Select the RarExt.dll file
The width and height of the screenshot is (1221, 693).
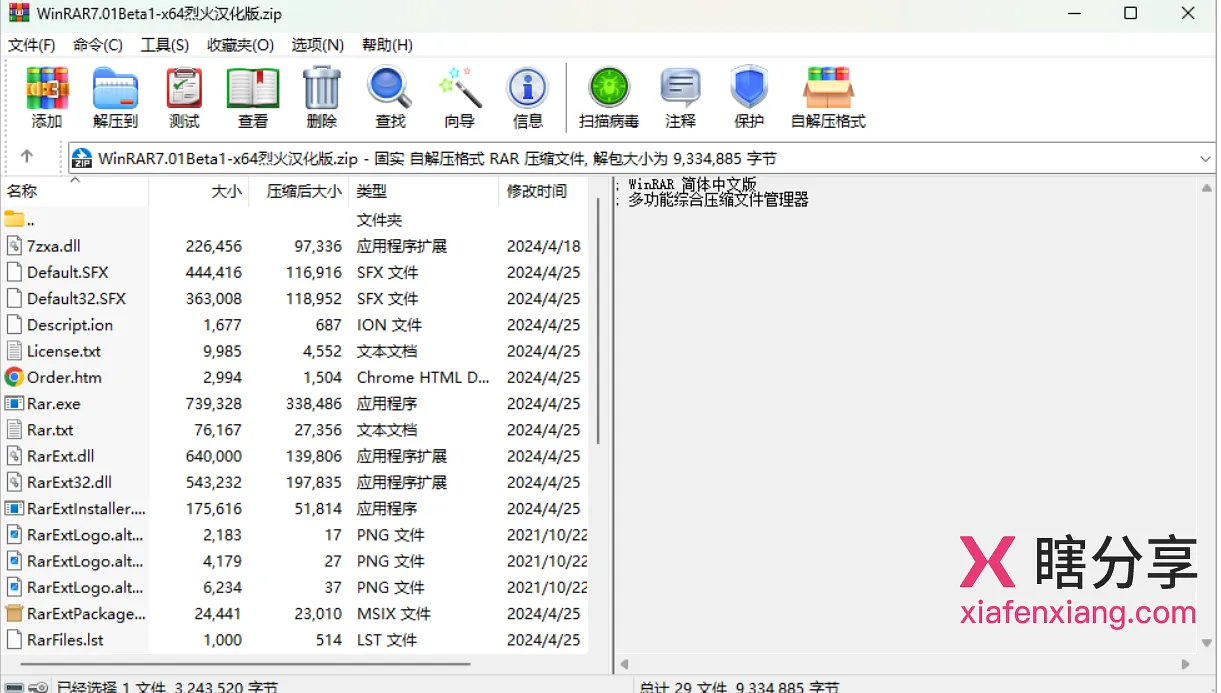click(61, 456)
